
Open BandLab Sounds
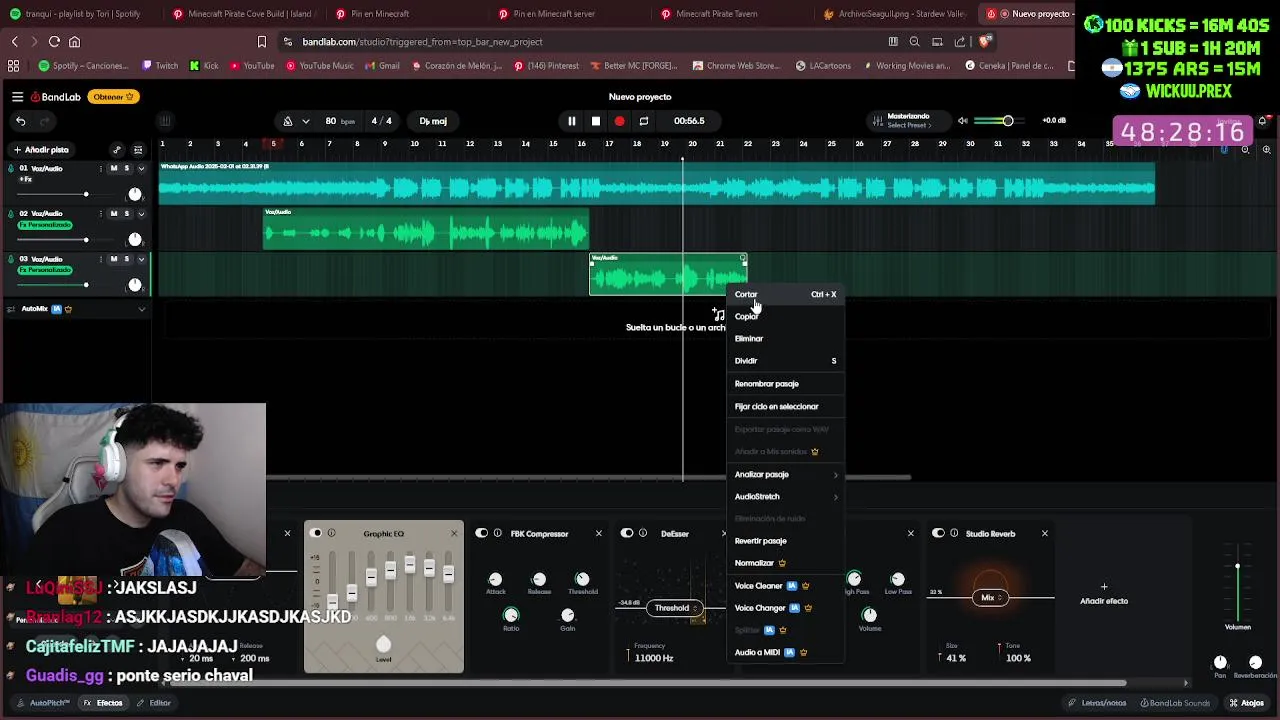tap(1174, 703)
